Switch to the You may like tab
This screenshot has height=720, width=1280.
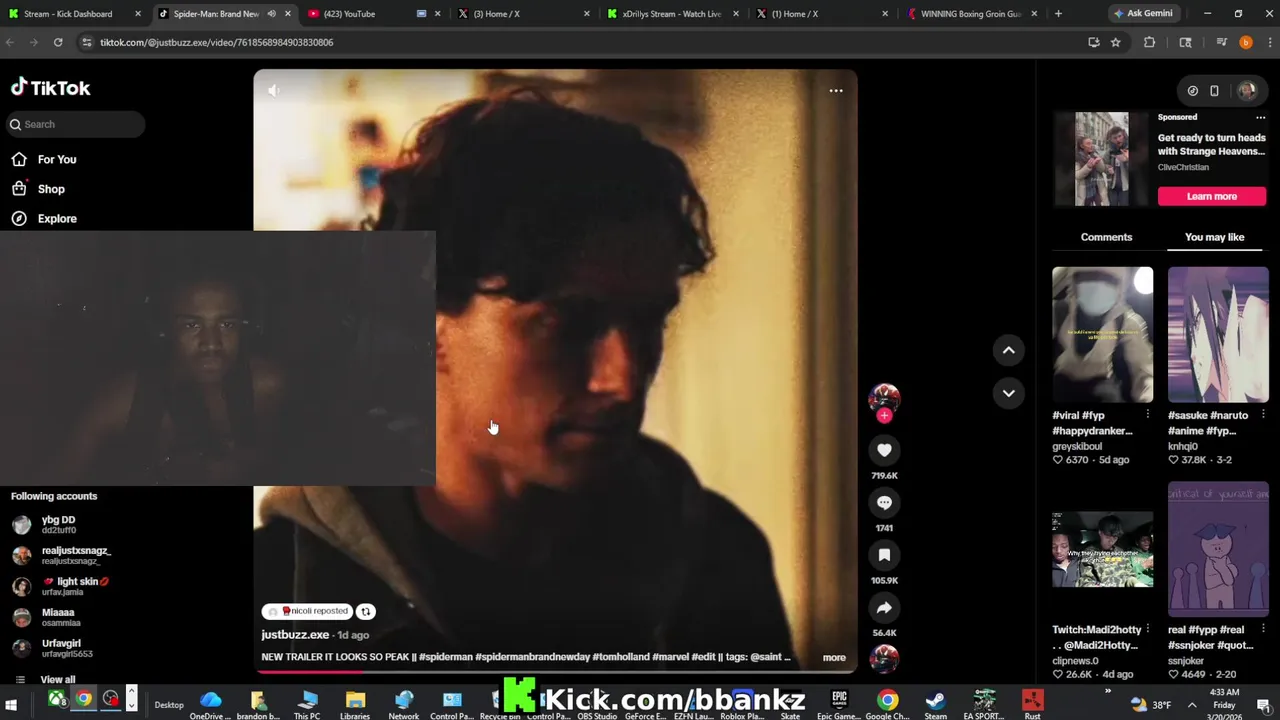point(1214,237)
